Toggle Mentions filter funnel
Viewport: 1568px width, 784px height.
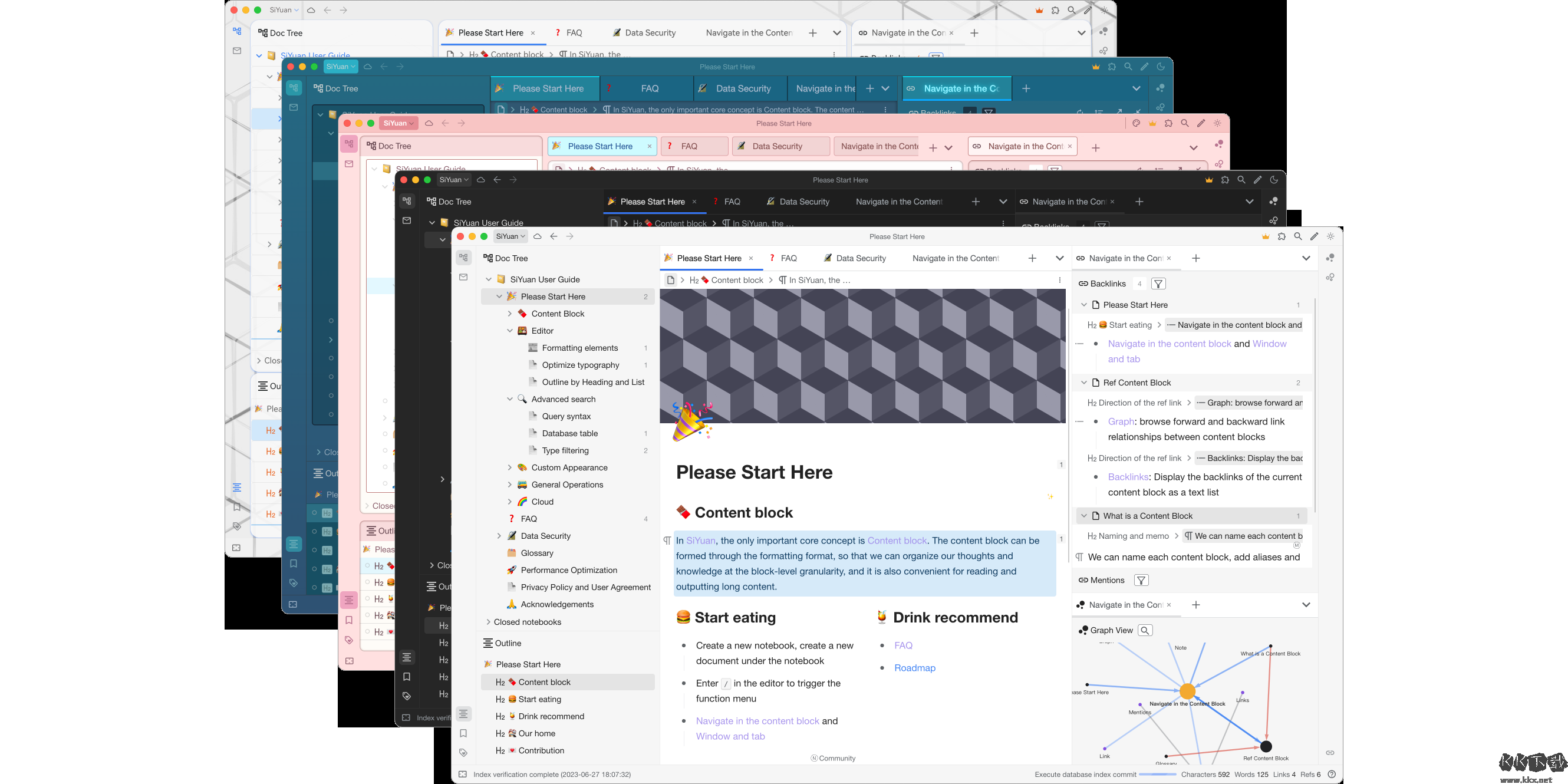pyautogui.click(x=1141, y=581)
